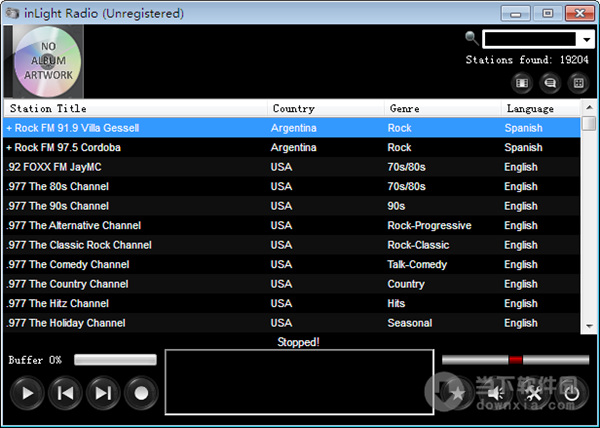
Task: Maximize the inLight Radio window
Action: 548,13
